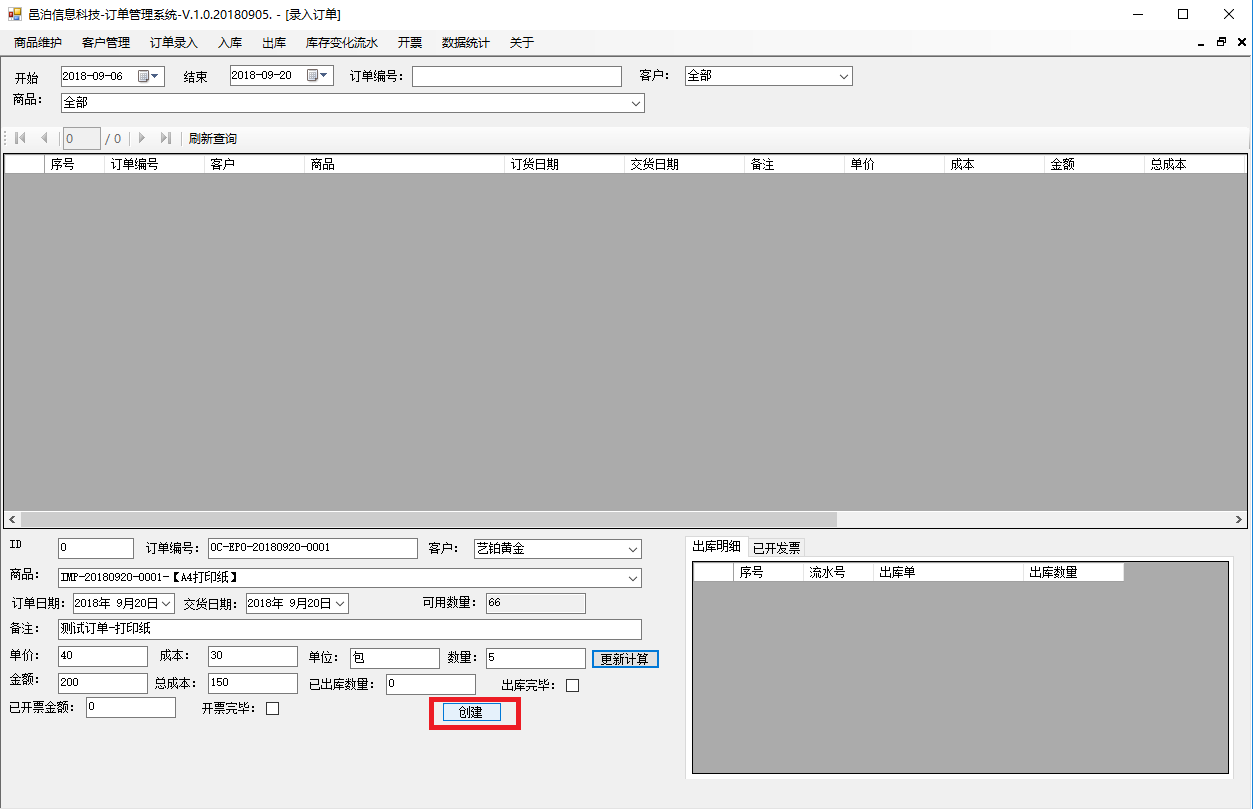Click the 总成本 column header
1253x809 pixels.
(x=1195, y=164)
